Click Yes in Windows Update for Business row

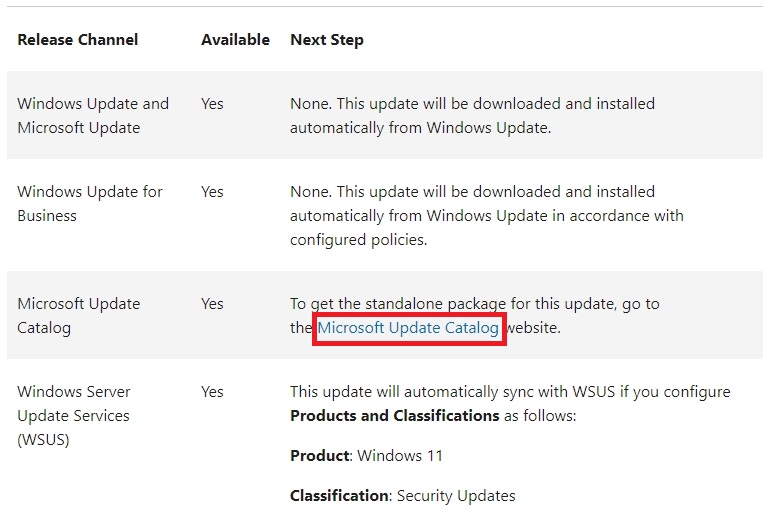[212, 191]
